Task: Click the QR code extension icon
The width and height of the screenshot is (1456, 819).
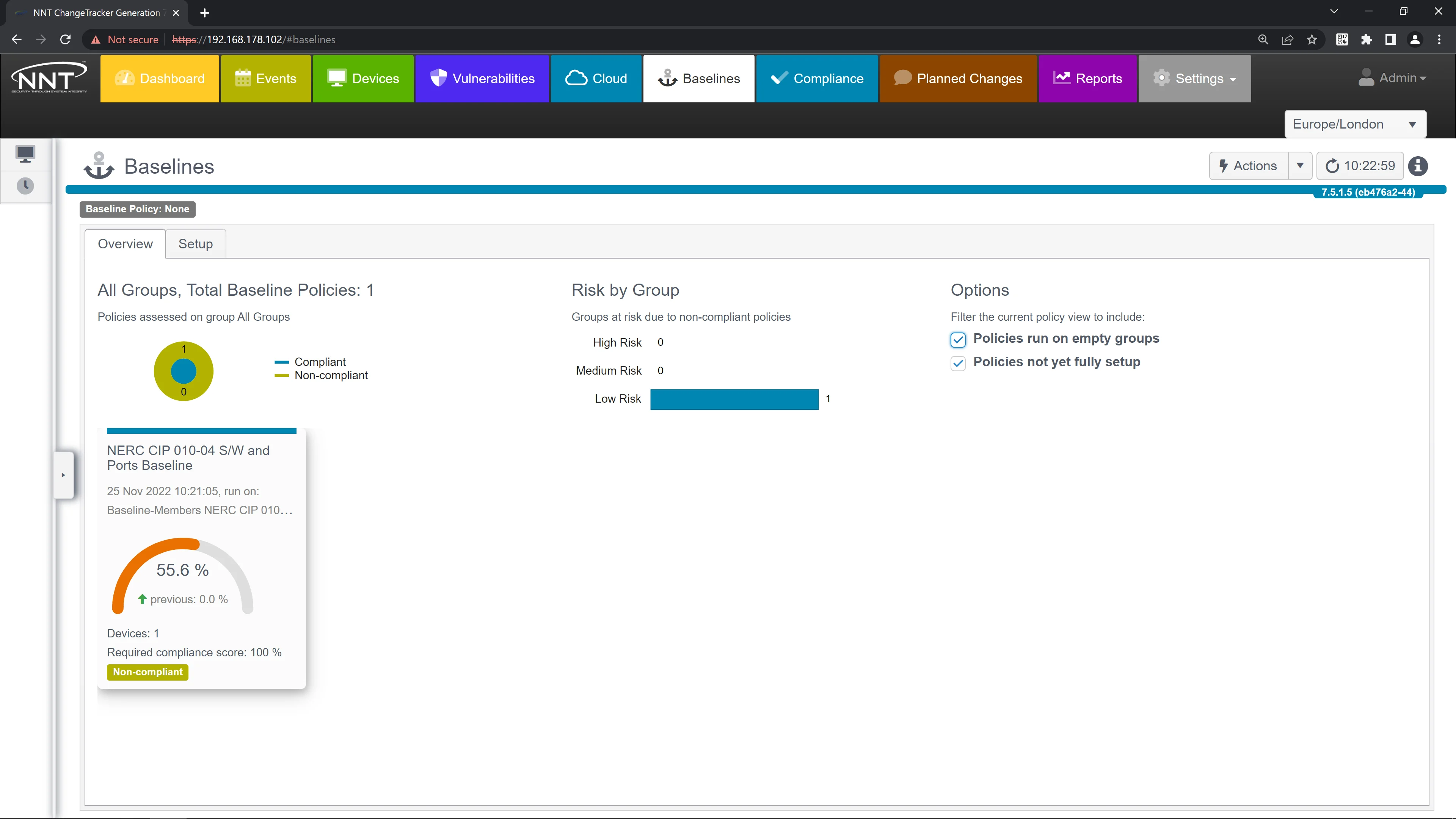Action: pos(1342,39)
